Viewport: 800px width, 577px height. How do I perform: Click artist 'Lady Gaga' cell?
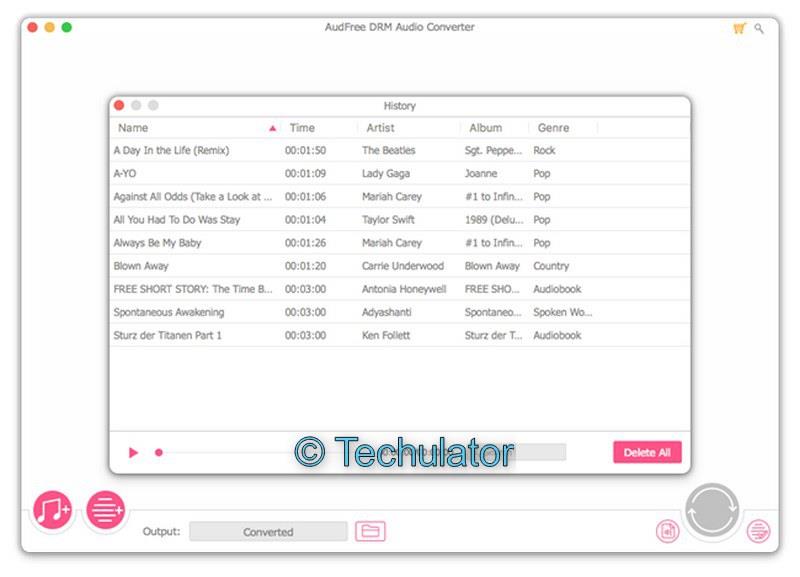point(386,173)
